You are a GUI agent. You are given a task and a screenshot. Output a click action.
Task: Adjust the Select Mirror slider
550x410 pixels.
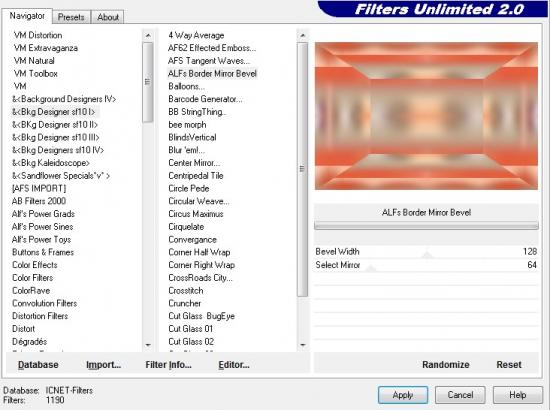[426, 265]
